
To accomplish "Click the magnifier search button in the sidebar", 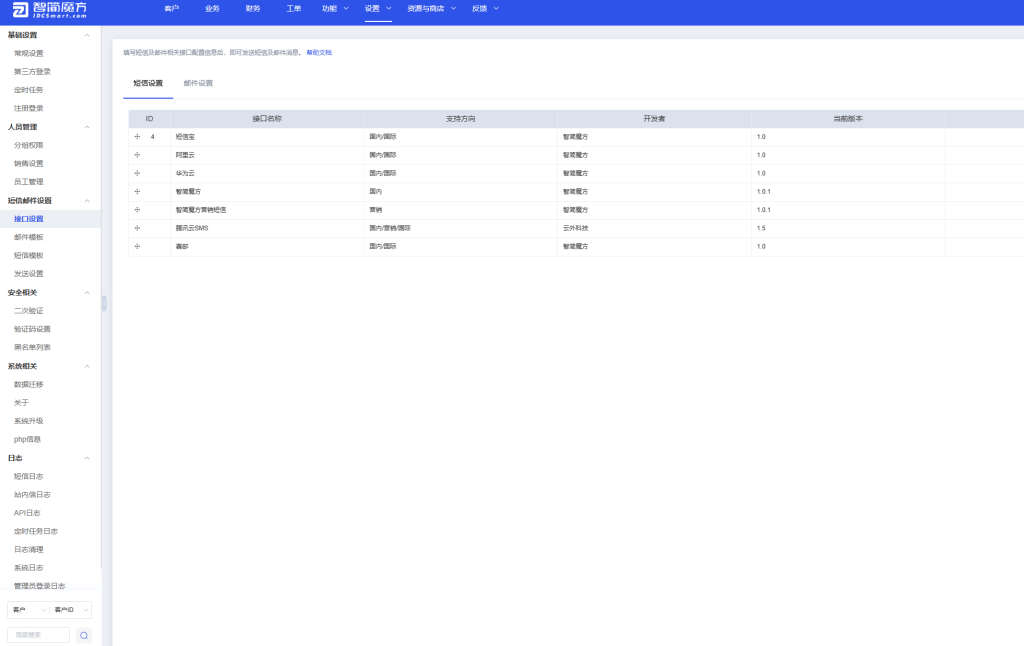I will point(84,635).
